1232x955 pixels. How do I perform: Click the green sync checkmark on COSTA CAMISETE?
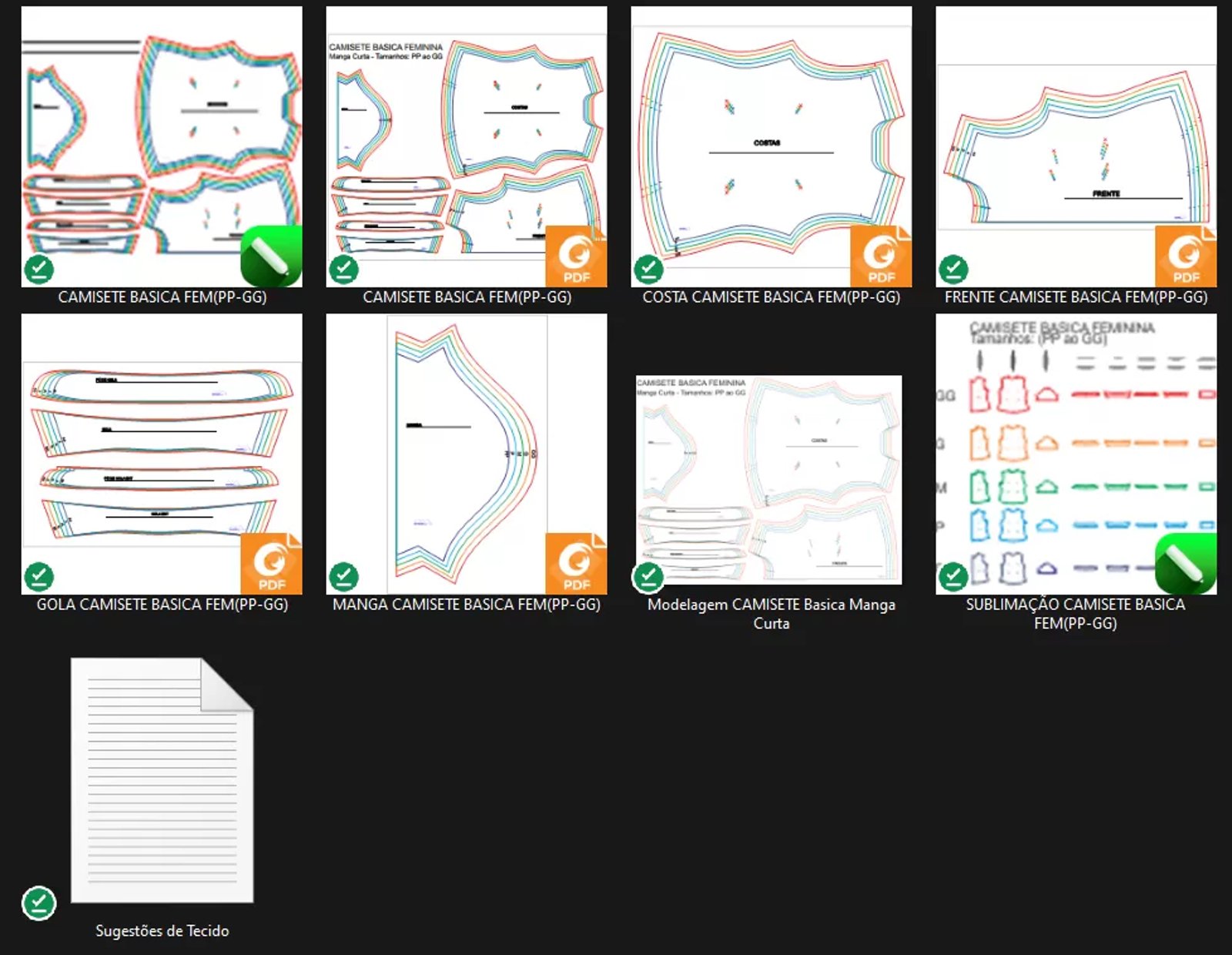[648, 270]
